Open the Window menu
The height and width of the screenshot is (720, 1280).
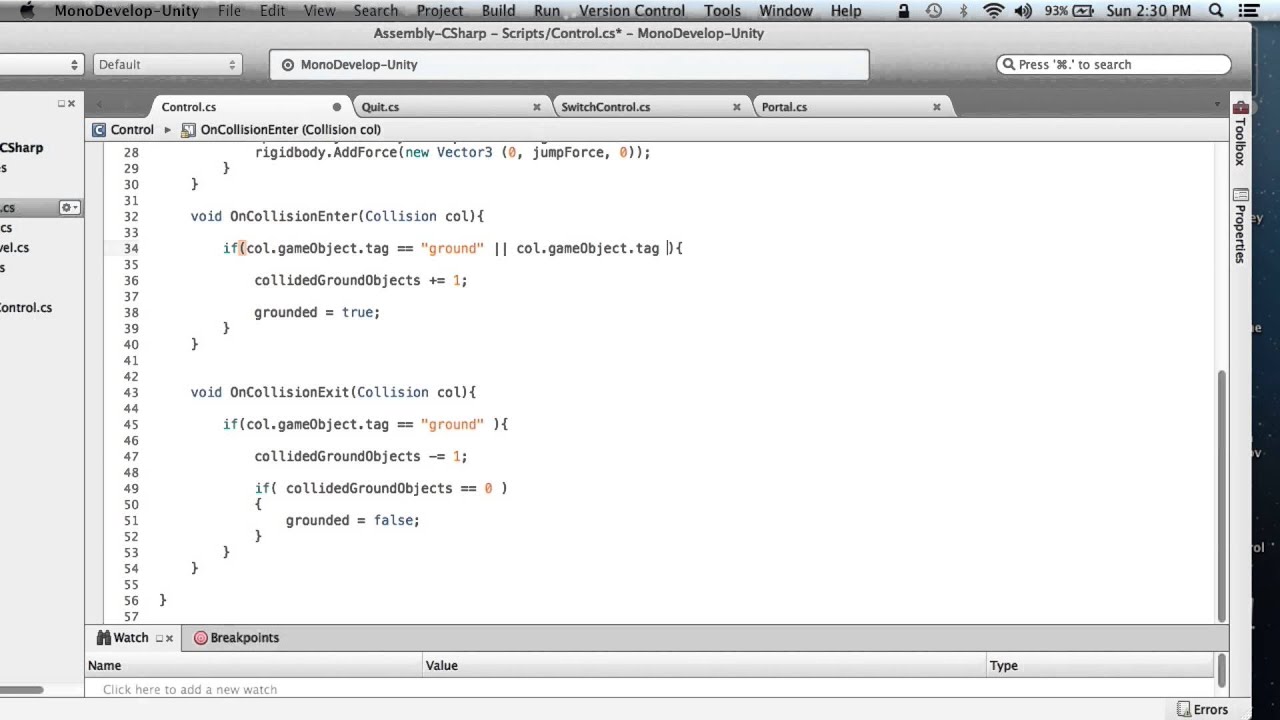pos(786,11)
